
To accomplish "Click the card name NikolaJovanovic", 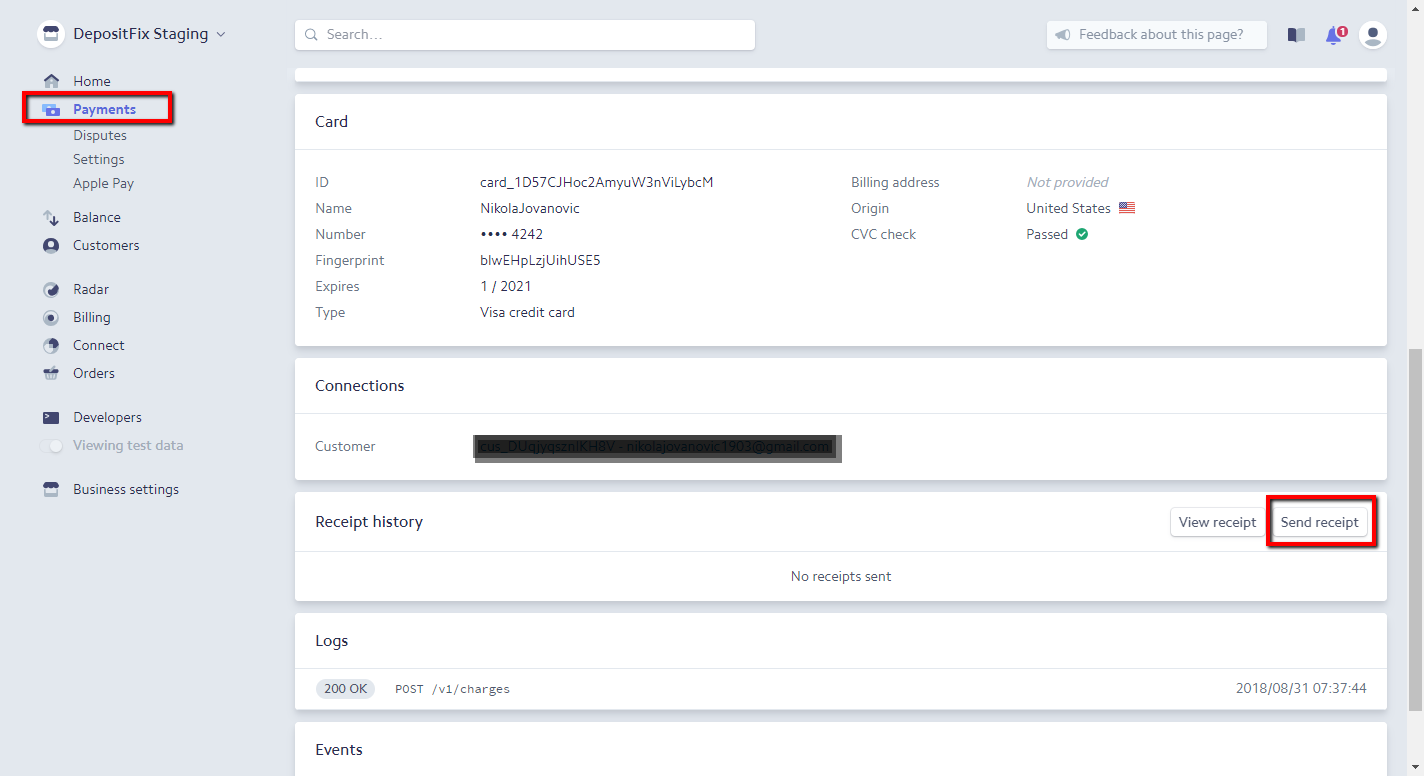I will [x=530, y=208].
